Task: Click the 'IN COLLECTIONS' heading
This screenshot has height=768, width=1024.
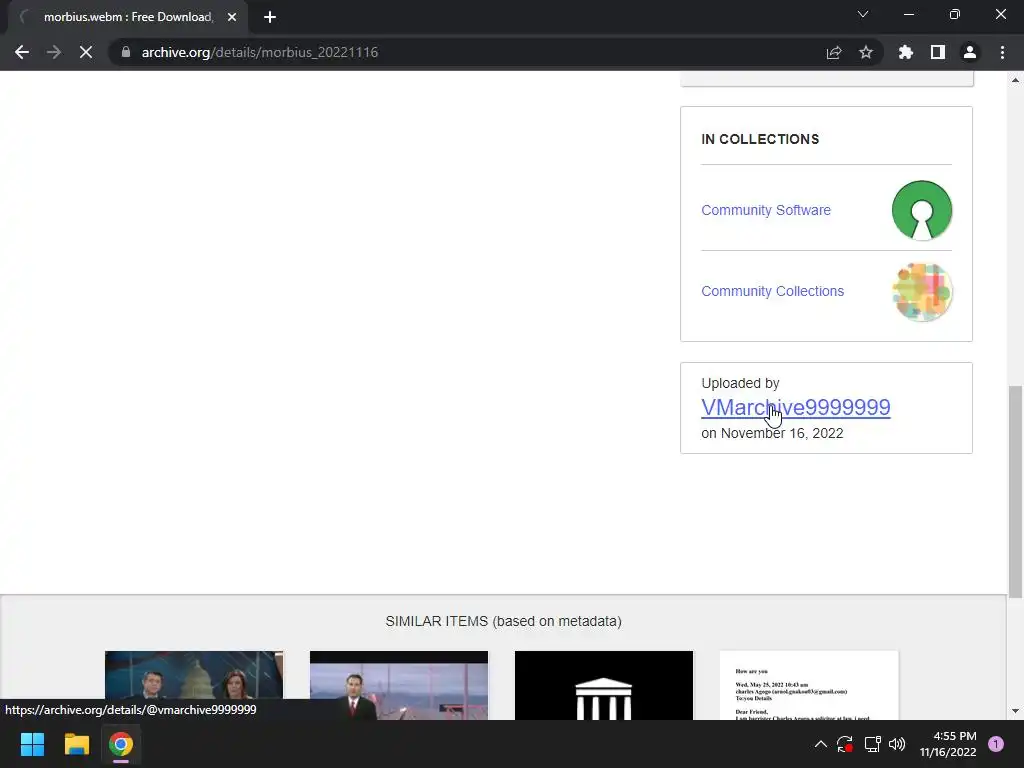Action: 760,139
